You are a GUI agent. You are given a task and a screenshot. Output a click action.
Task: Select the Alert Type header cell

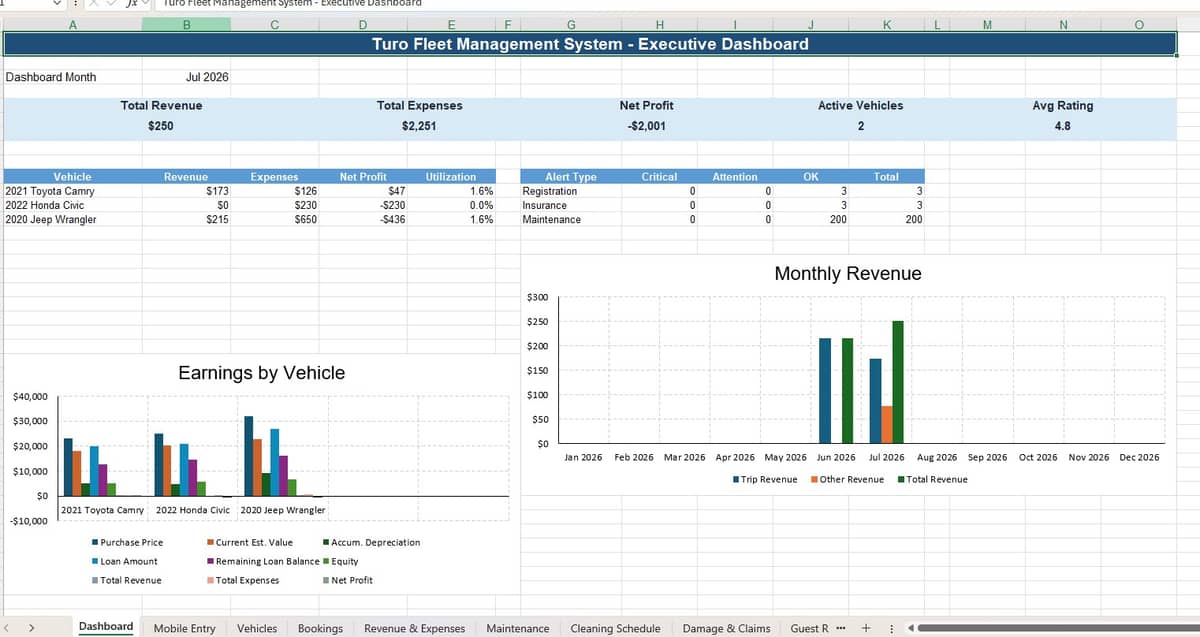pyautogui.click(x=571, y=177)
